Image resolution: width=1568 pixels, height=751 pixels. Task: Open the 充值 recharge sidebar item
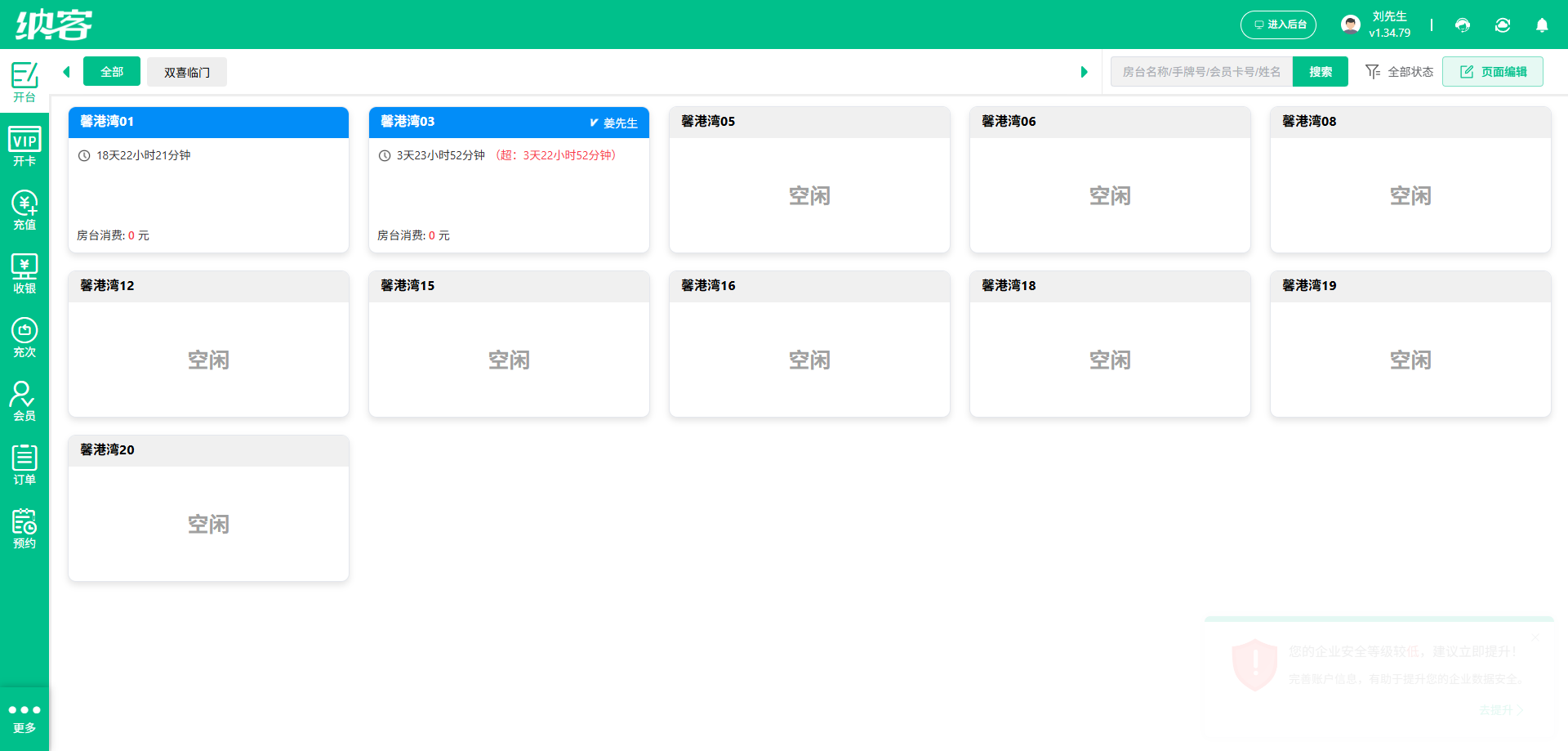[24, 209]
